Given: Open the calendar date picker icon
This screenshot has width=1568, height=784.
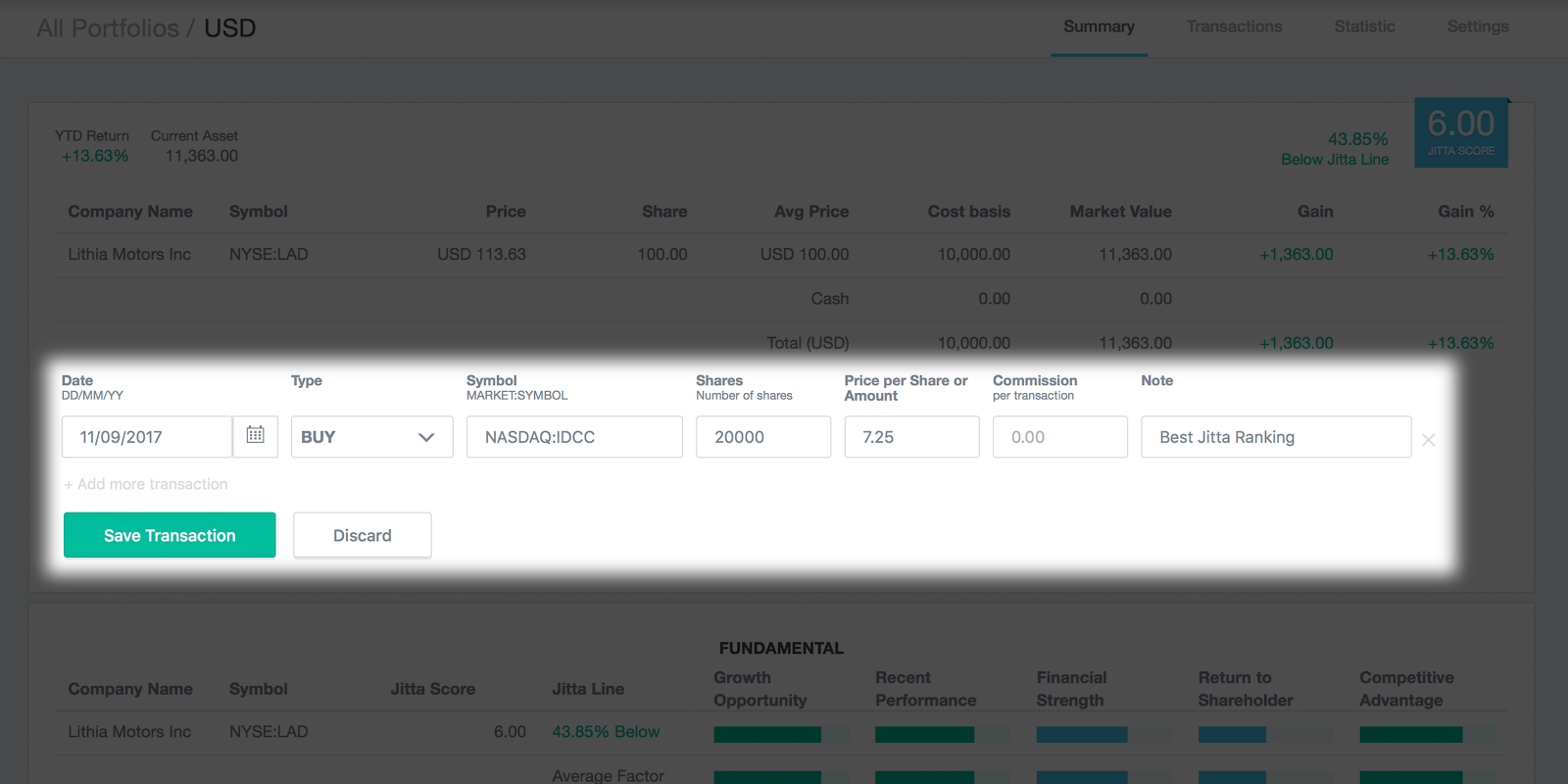Looking at the screenshot, I should [255, 436].
